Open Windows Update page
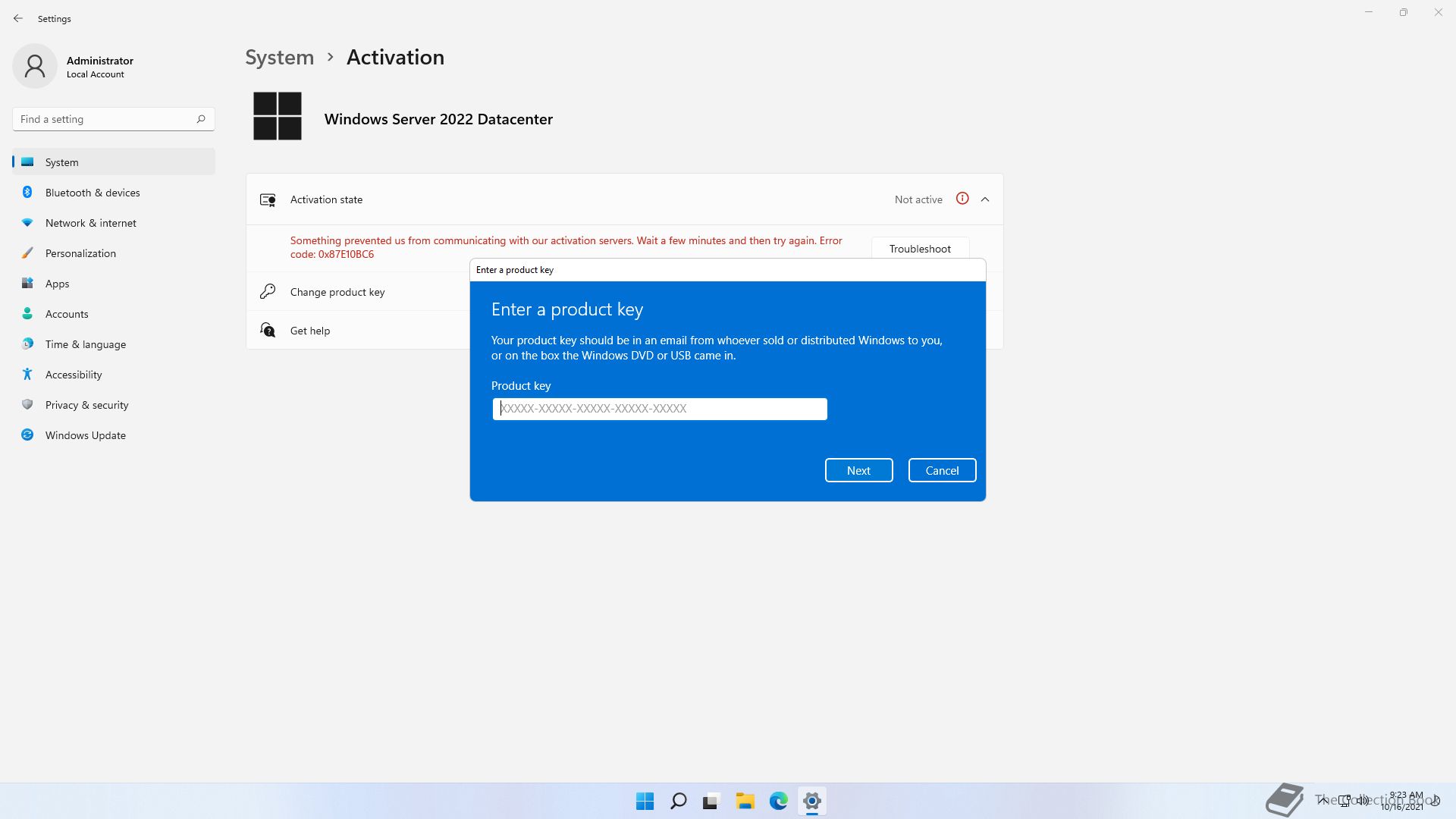1456x819 pixels. click(x=114, y=435)
